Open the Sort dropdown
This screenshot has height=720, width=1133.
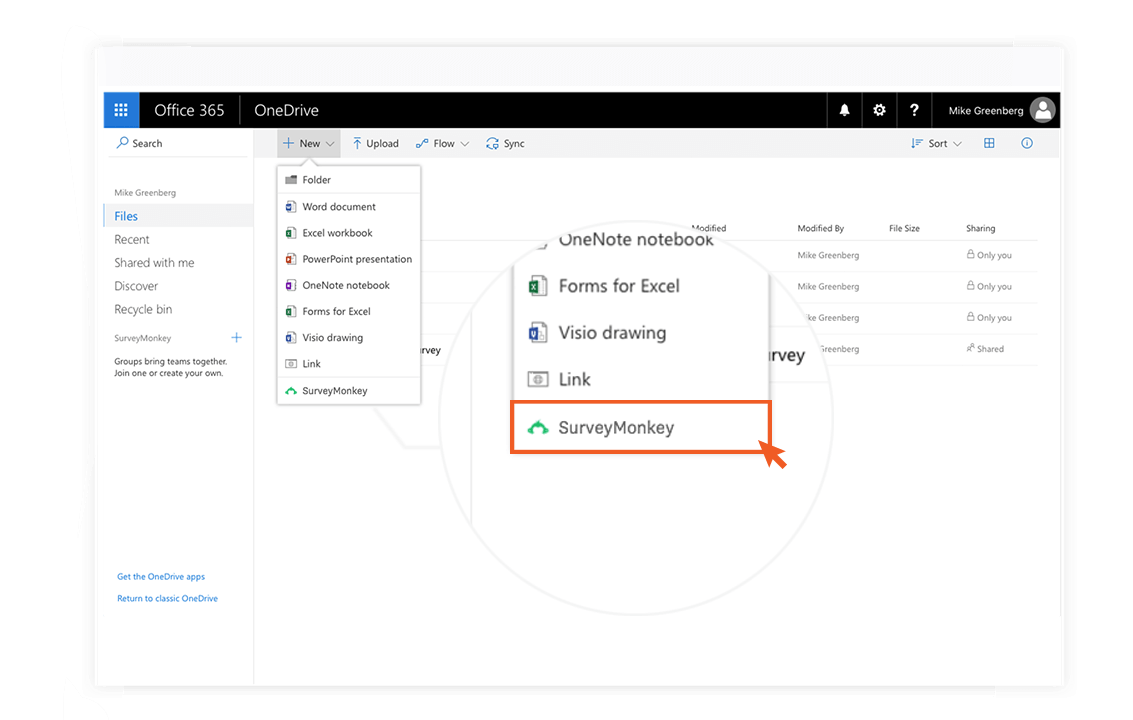point(936,144)
